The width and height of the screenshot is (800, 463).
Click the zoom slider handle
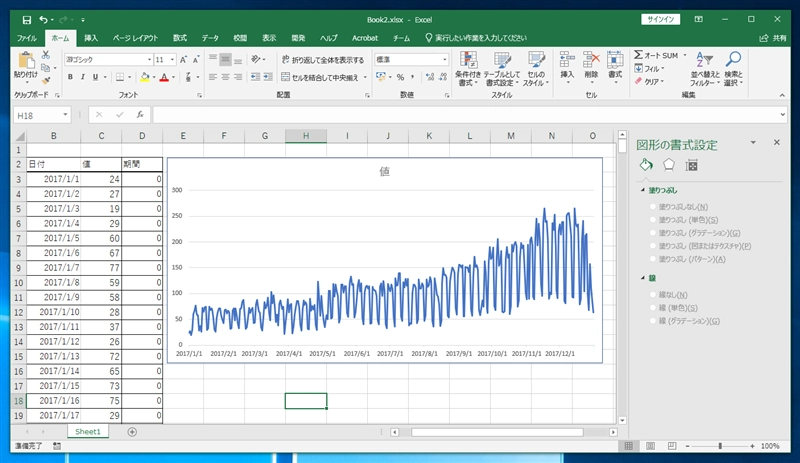point(720,446)
